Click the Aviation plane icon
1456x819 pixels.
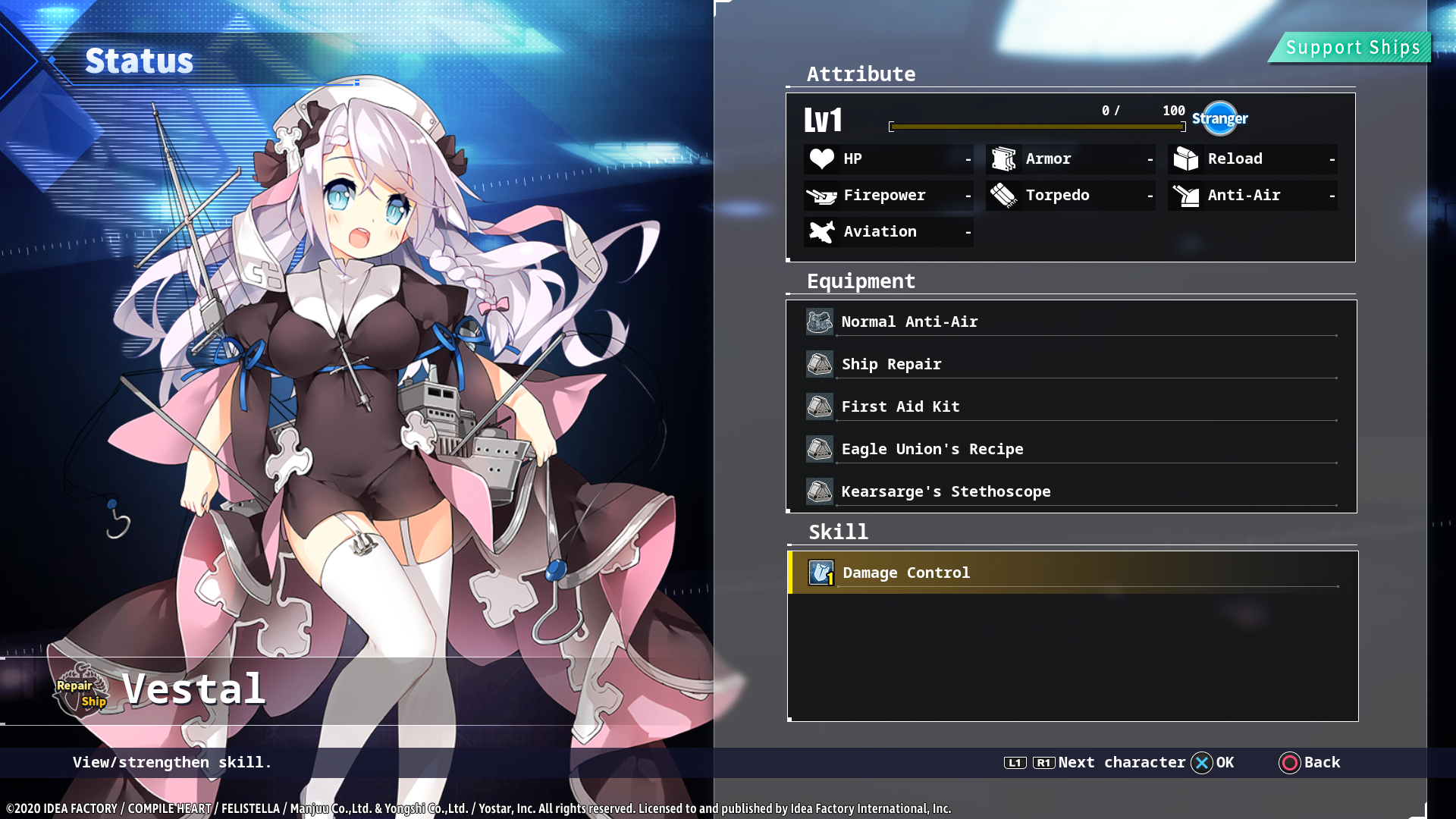point(821,232)
